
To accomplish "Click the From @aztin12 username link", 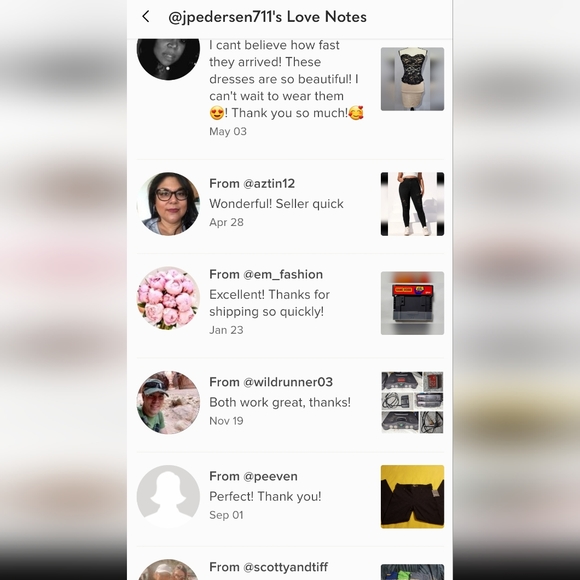I will 252,183.
